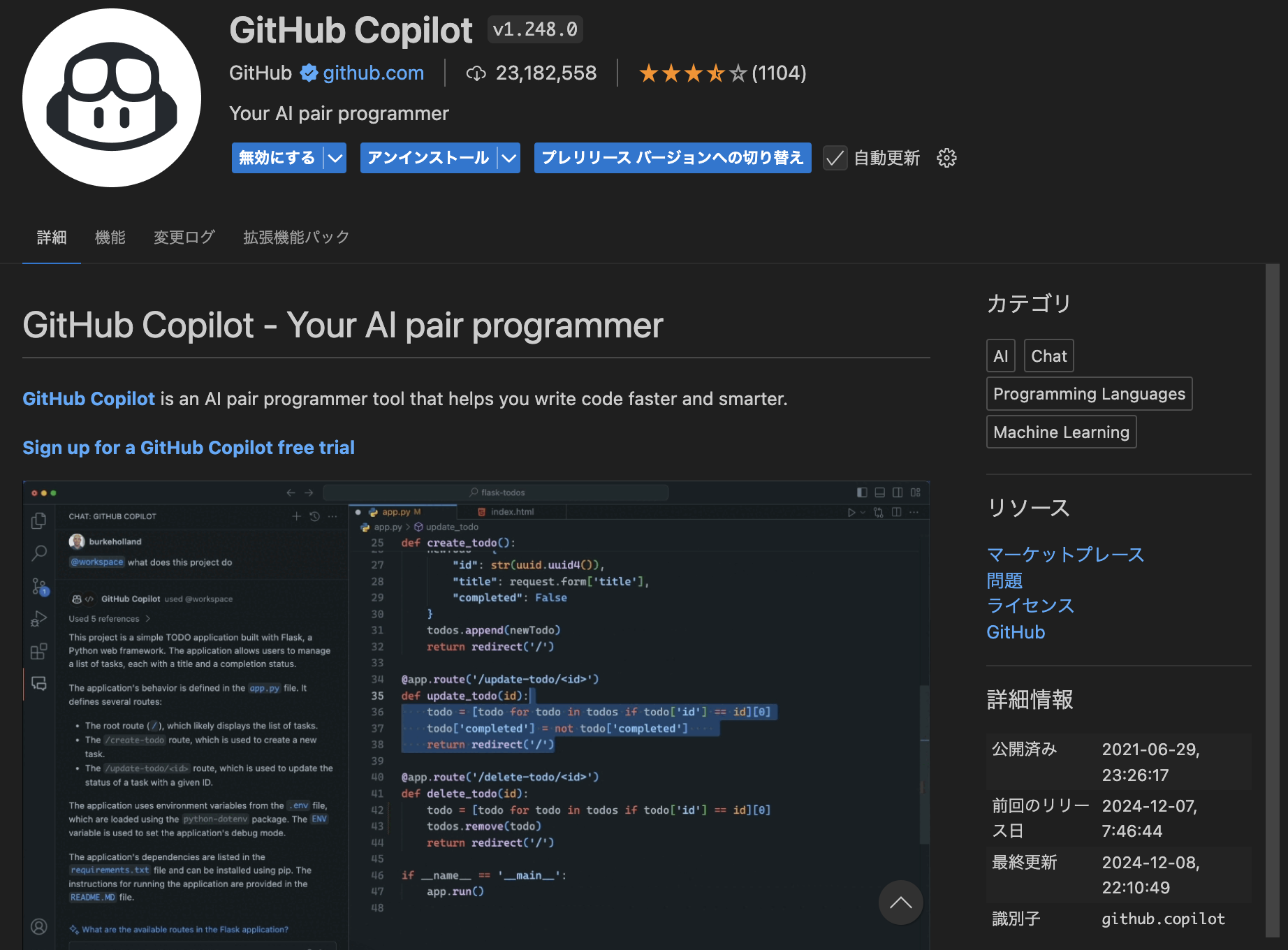1288x950 pixels.
Task: Click the download count icon
Action: (477, 73)
